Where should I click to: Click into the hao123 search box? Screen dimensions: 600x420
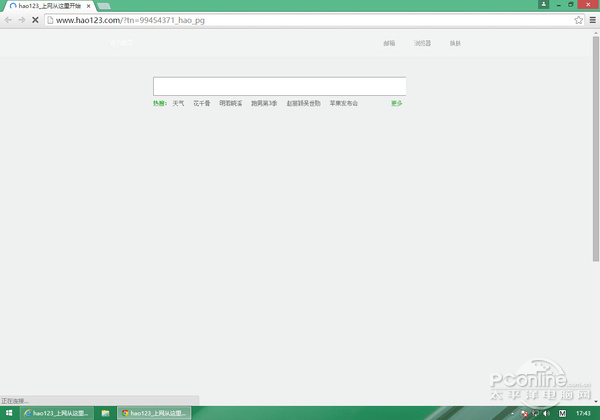pos(279,86)
